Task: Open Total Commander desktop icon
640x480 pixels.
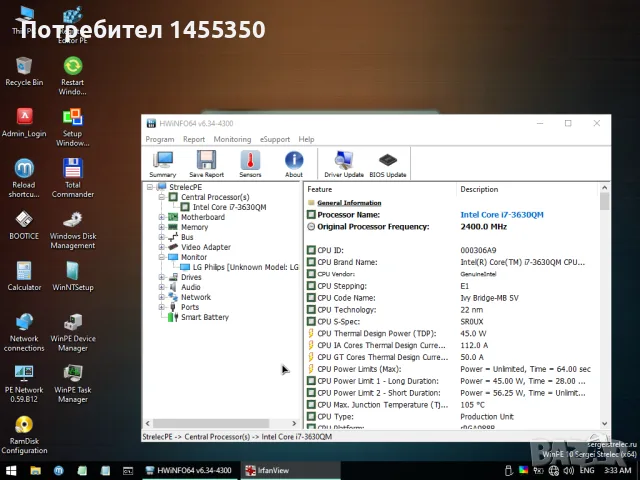Action: pyautogui.click(x=73, y=178)
